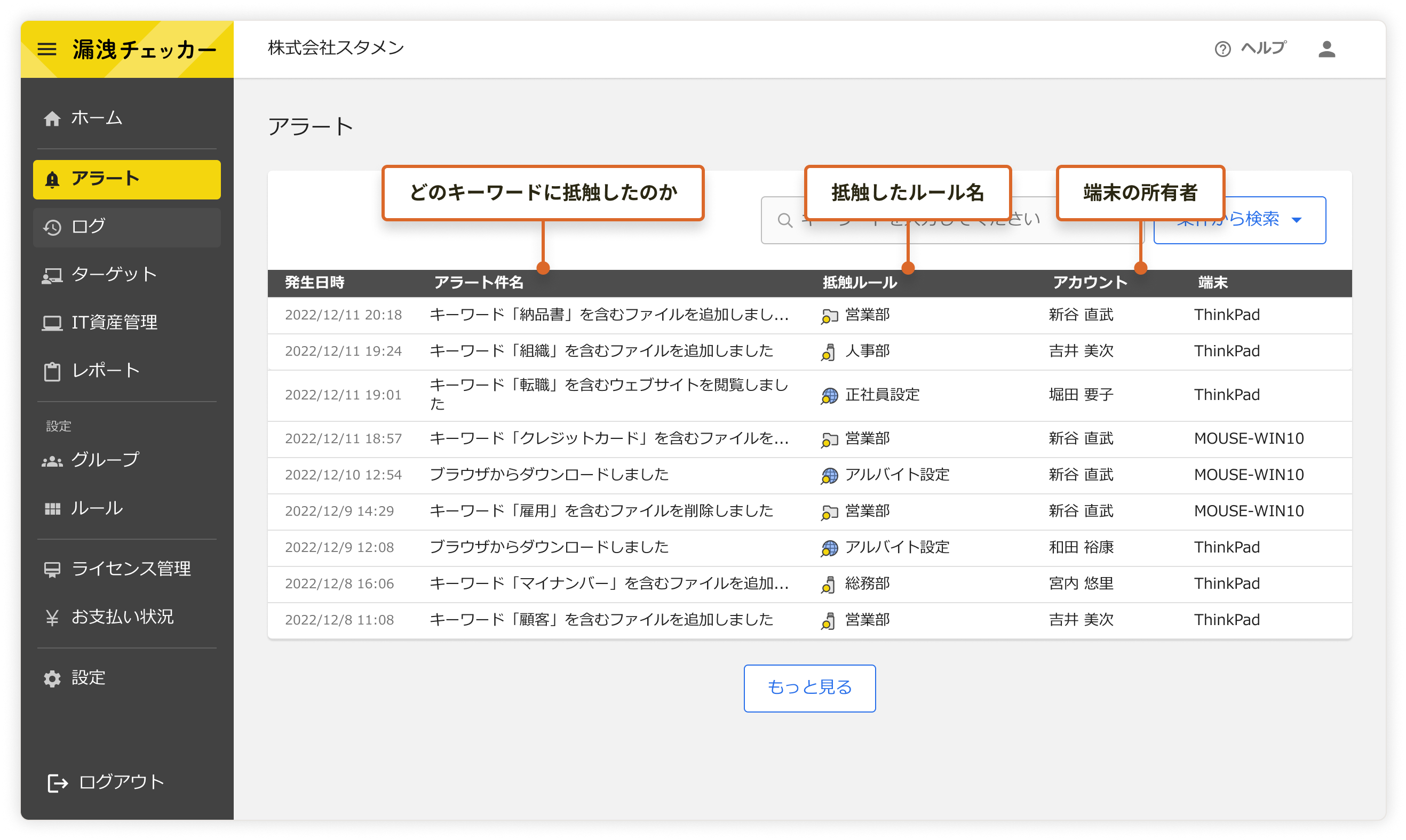Click the people icon for グループ
Screen dimensions: 1406x840
click(52, 461)
